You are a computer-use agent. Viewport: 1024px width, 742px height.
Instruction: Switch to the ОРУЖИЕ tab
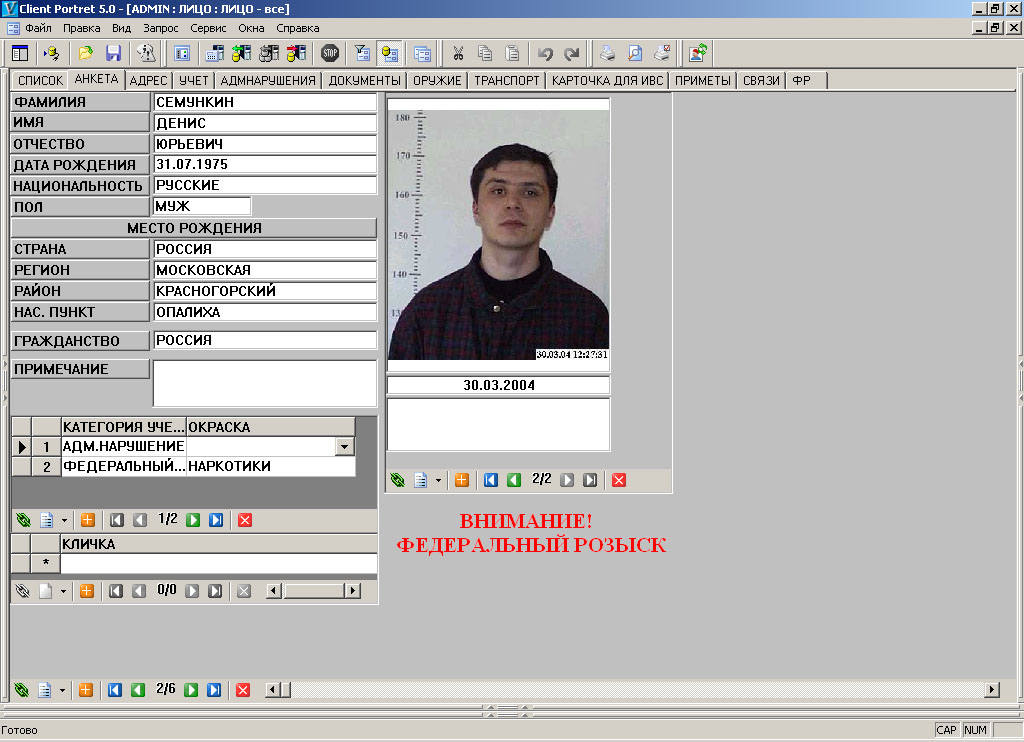(437, 80)
